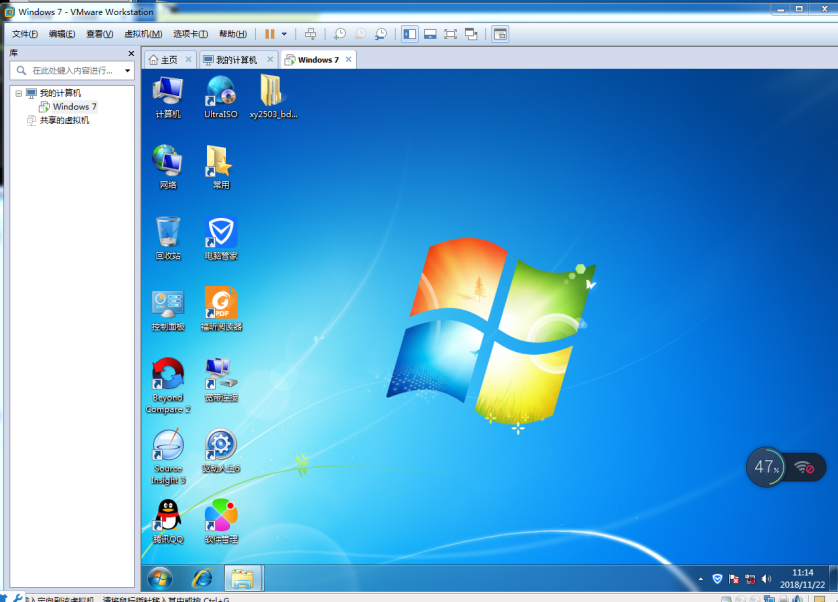This screenshot has width=838, height=602.
Task: Open the library search filter dropdown arrow
Action: click(127, 71)
